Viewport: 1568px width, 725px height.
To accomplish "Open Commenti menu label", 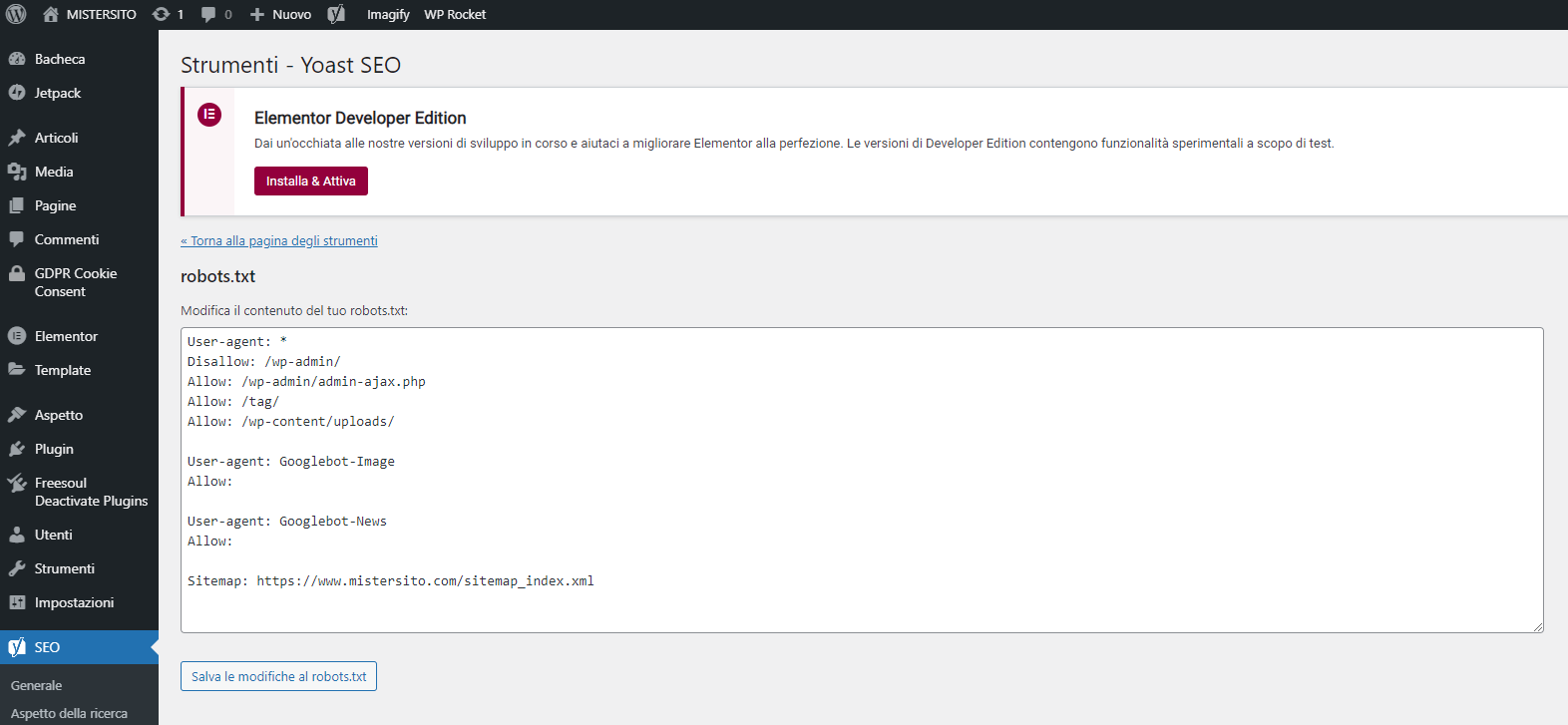I will [x=67, y=239].
